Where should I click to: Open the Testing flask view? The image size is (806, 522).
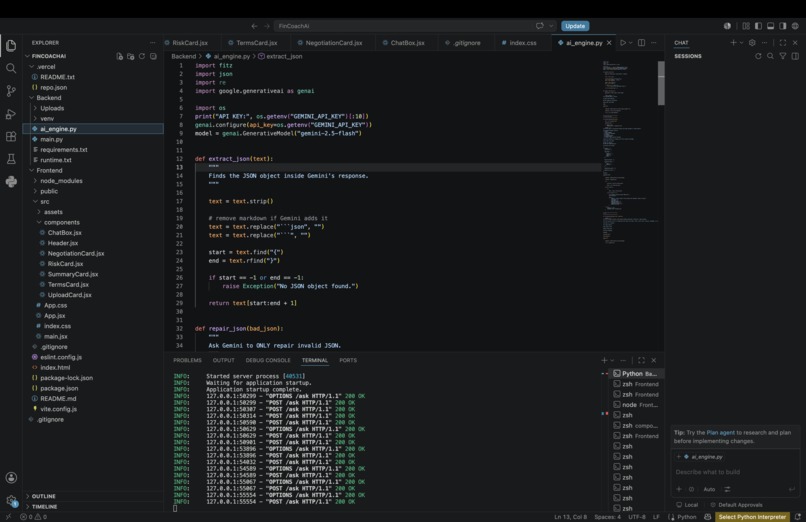pos(11,159)
